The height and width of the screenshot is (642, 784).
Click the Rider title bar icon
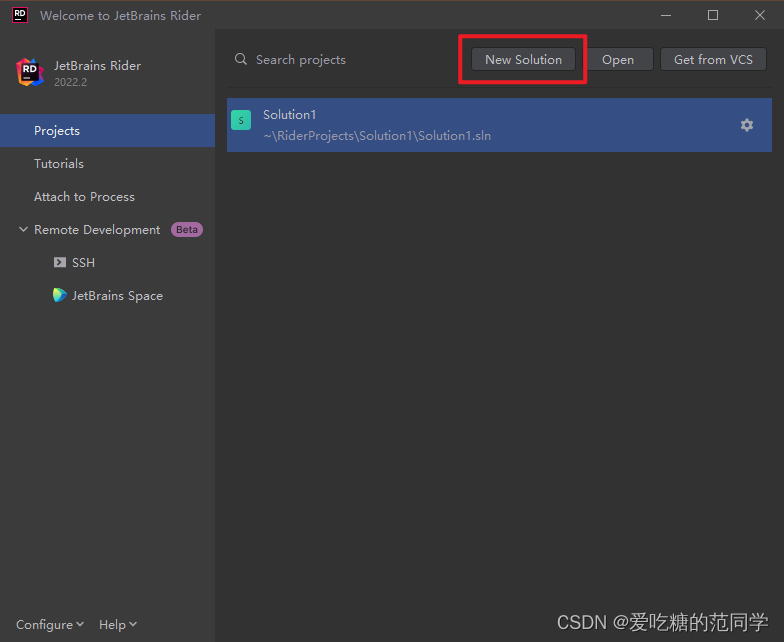[20, 15]
